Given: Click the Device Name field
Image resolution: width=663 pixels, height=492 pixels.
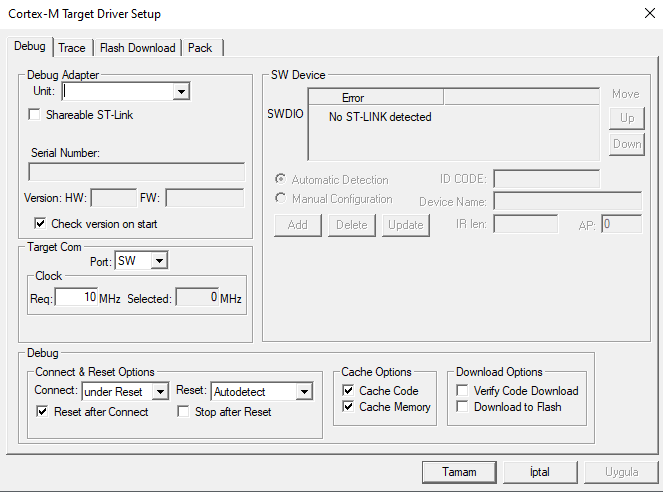Looking at the screenshot, I should pos(568,201).
